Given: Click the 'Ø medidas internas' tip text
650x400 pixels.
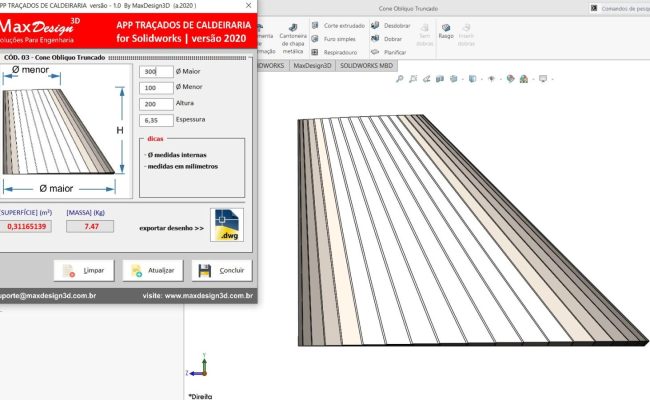Looking at the screenshot, I should 177,155.
